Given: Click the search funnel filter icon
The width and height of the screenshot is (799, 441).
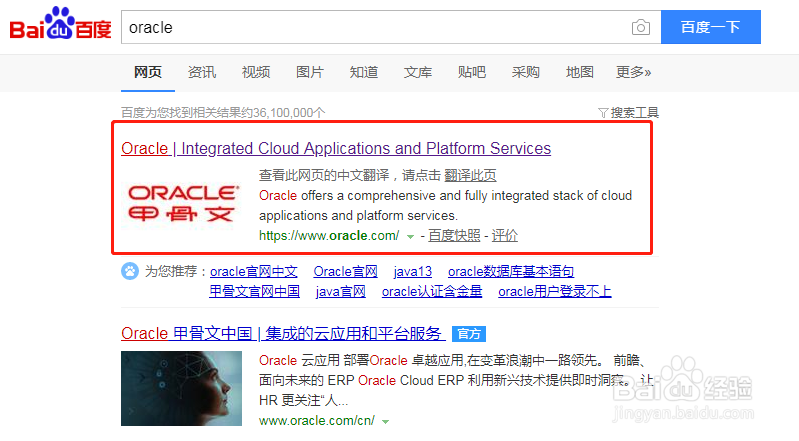Looking at the screenshot, I should [603, 113].
